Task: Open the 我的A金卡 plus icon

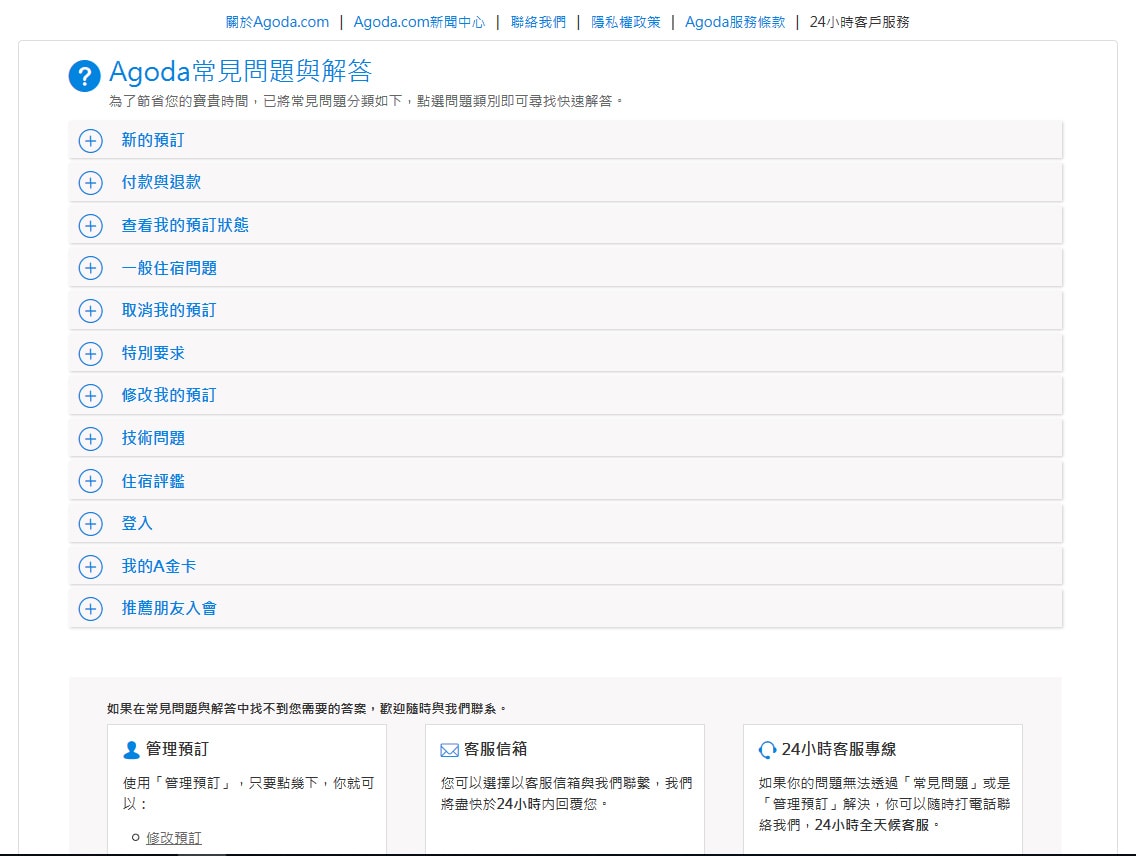Action: [91, 566]
